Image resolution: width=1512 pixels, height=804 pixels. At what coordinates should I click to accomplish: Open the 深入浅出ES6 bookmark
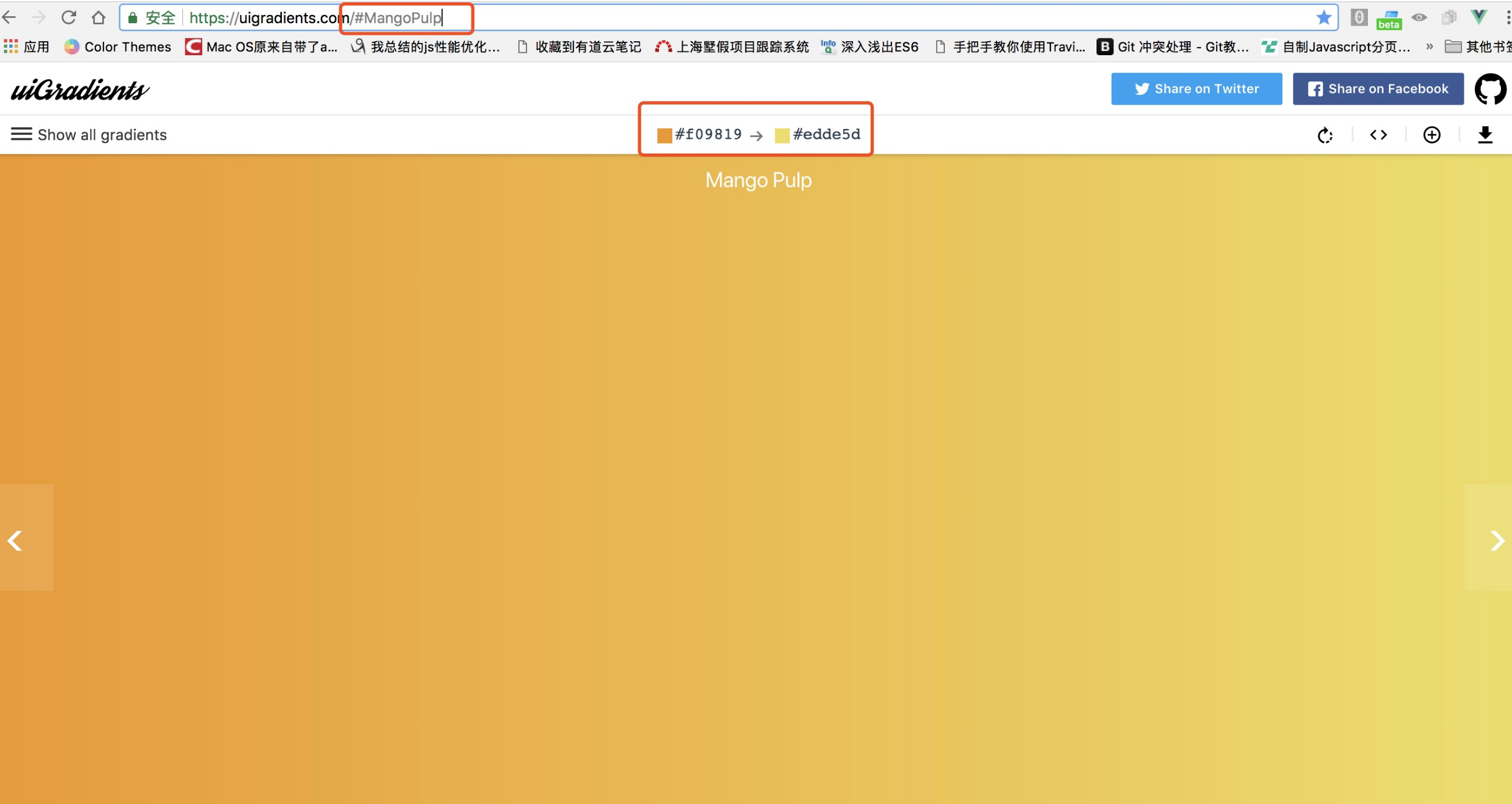coord(869,46)
